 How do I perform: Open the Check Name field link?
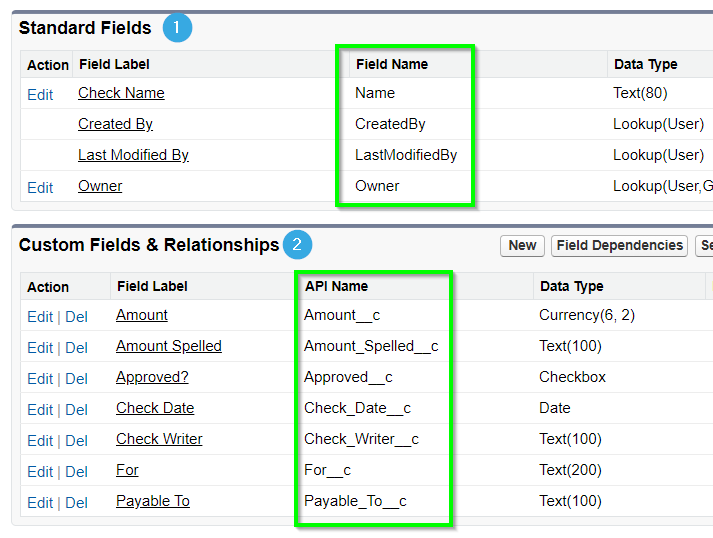tap(121, 93)
